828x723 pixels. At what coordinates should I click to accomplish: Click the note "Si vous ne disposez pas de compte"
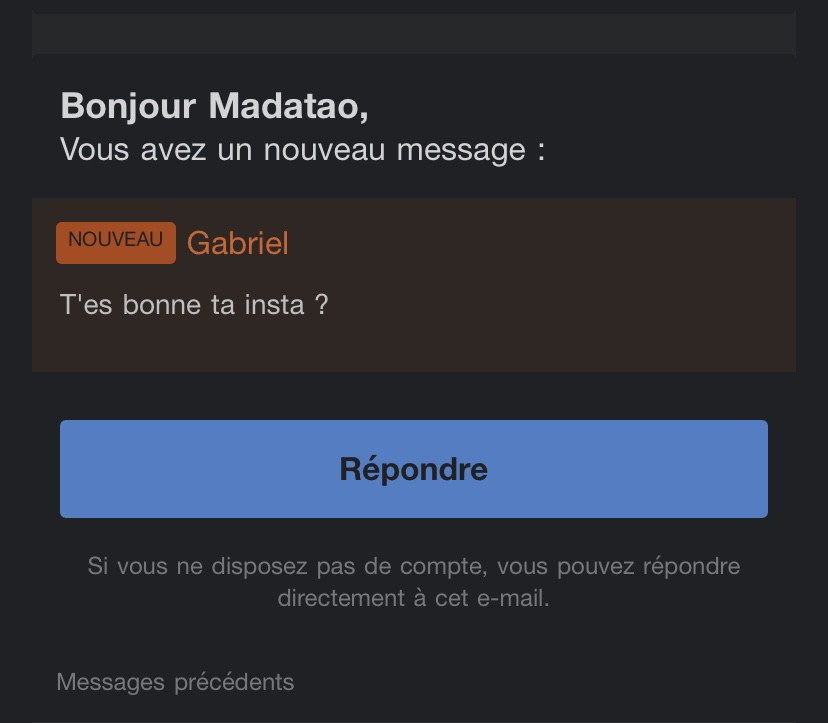[286, 566]
